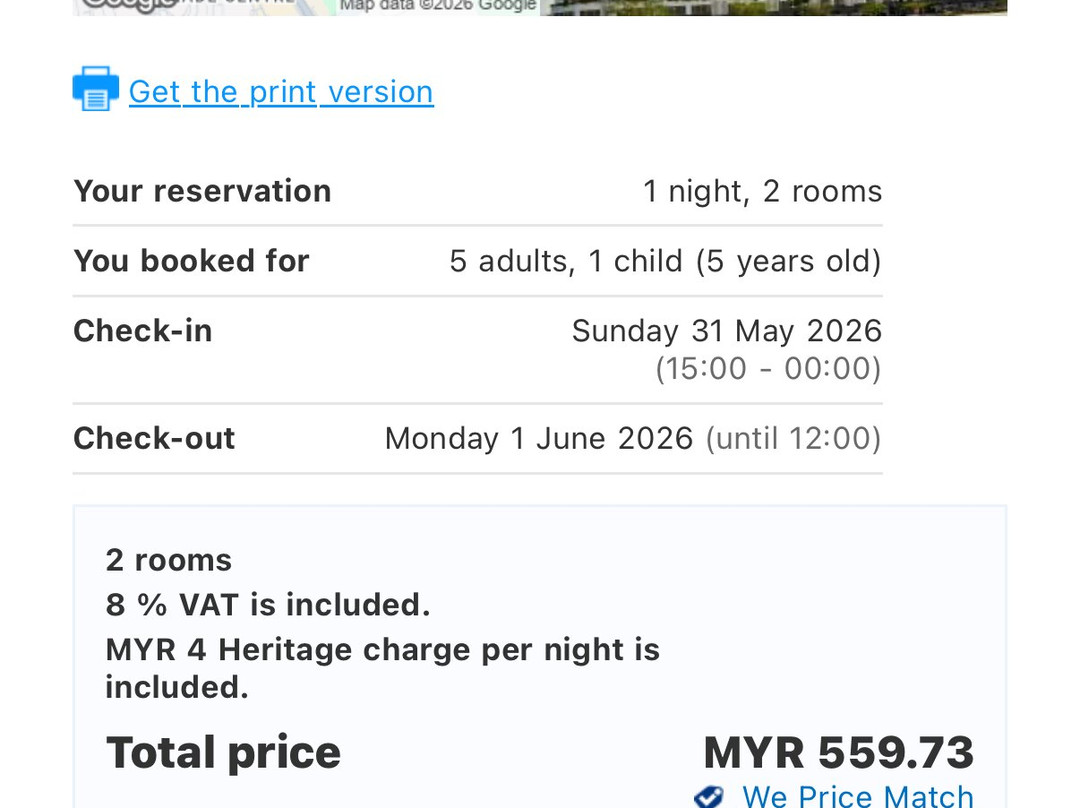
Task: Click the '(until 12:00)' checkout time
Action: click(x=793, y=439)
